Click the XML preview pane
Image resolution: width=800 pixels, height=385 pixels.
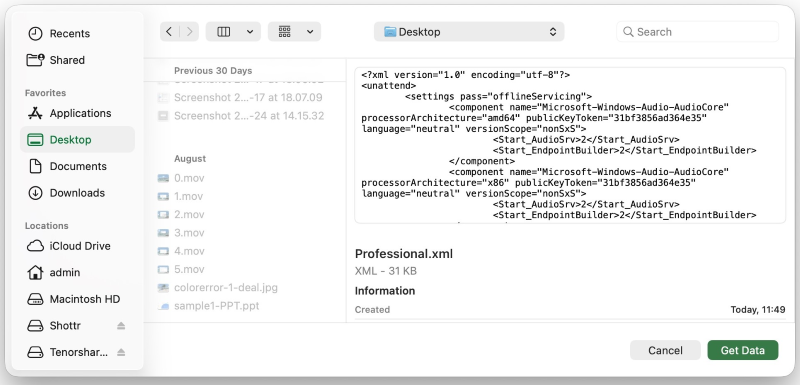[570, 145]
